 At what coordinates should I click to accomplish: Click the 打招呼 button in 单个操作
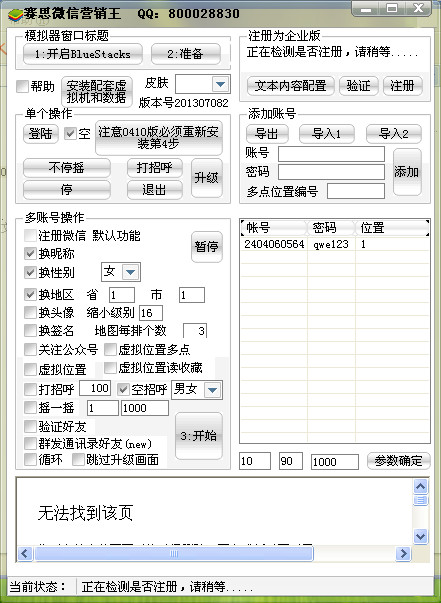[155, 168]
